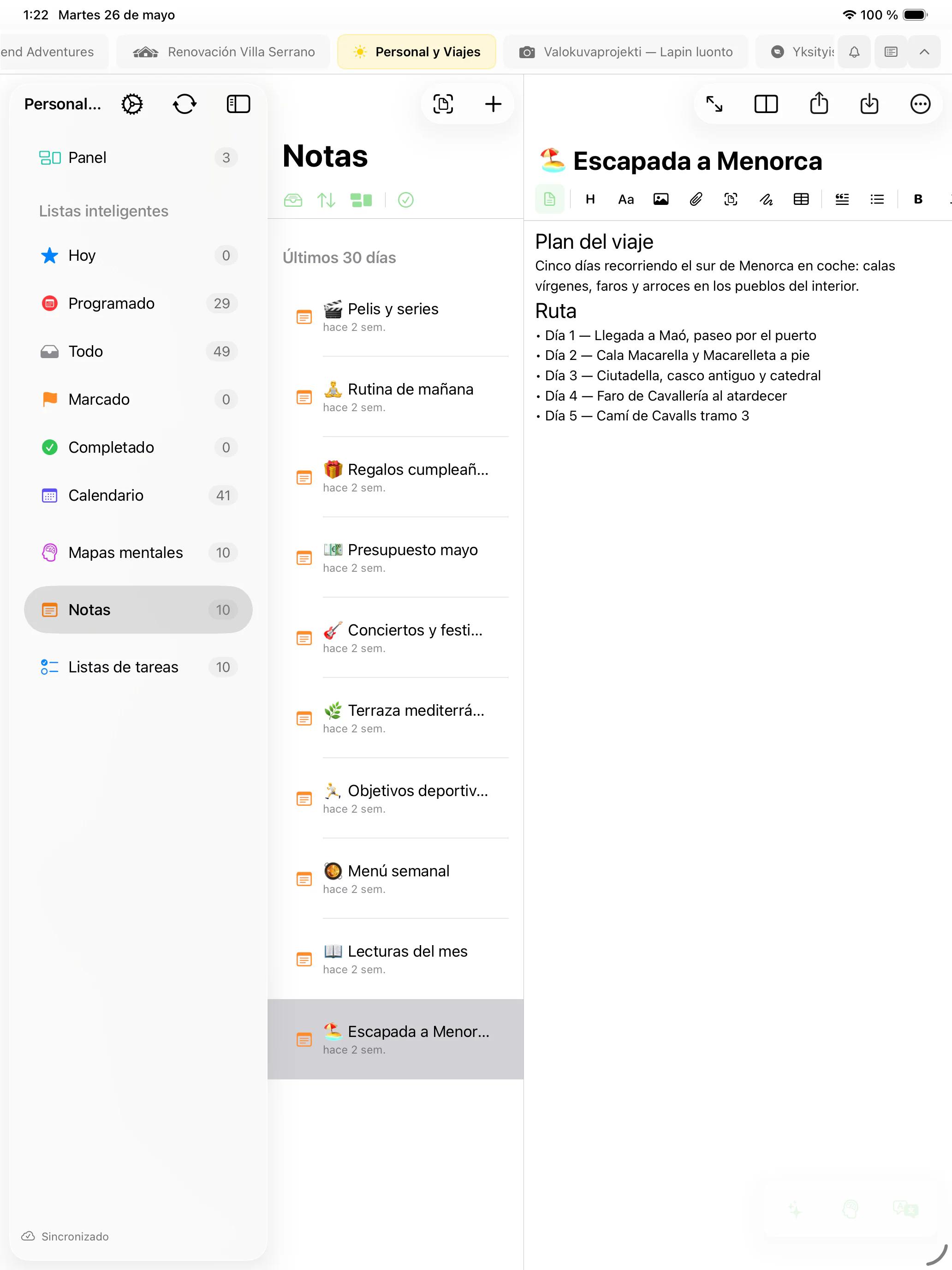
Task: Toggle bulleted list formatting
Action: pos(877,199)
